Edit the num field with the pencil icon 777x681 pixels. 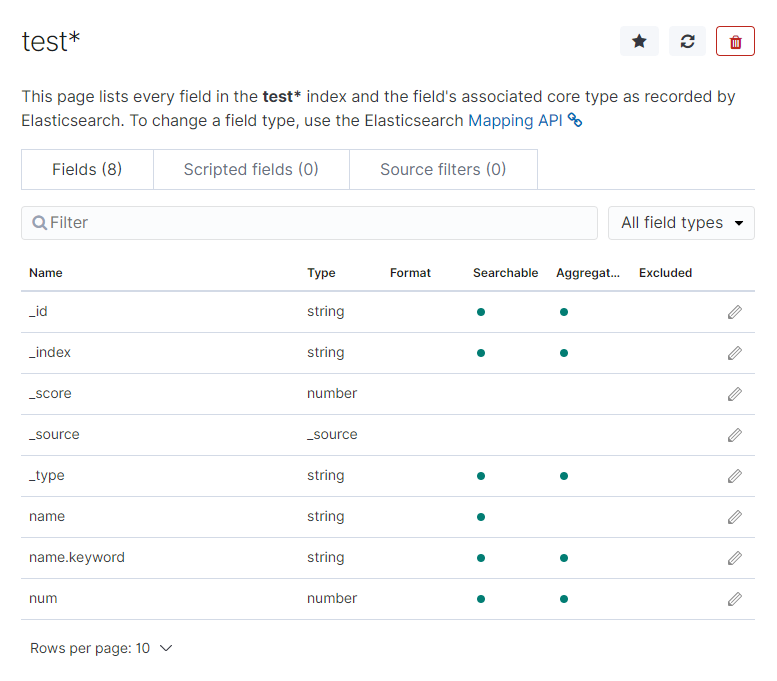tap(735, 599)
